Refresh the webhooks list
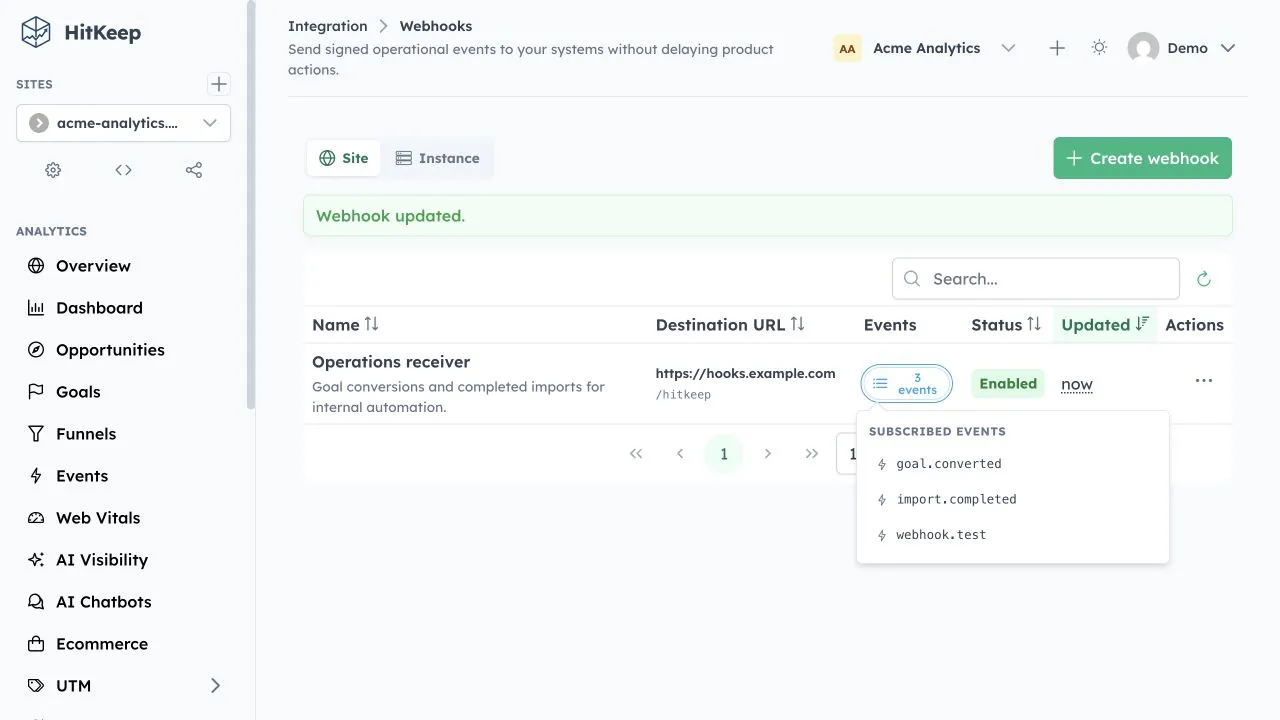The image size is (1280, 720). pos(1204,279)
